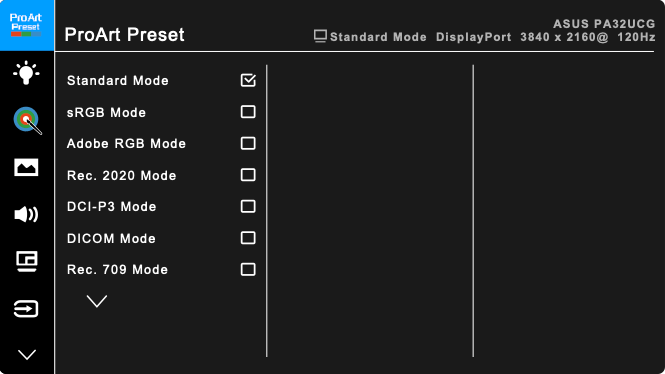Select the DCI-P3 Mode menu entry
Screen dimensions: 665x374
click(161, 207)
